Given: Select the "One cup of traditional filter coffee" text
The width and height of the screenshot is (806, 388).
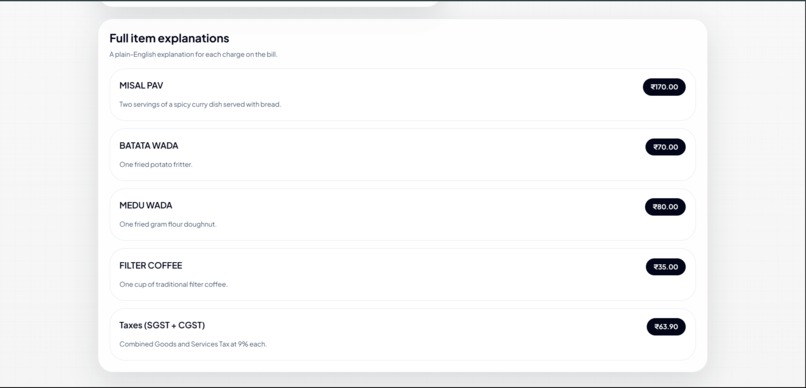Looking at the screenshot, I should pos(173,284).
